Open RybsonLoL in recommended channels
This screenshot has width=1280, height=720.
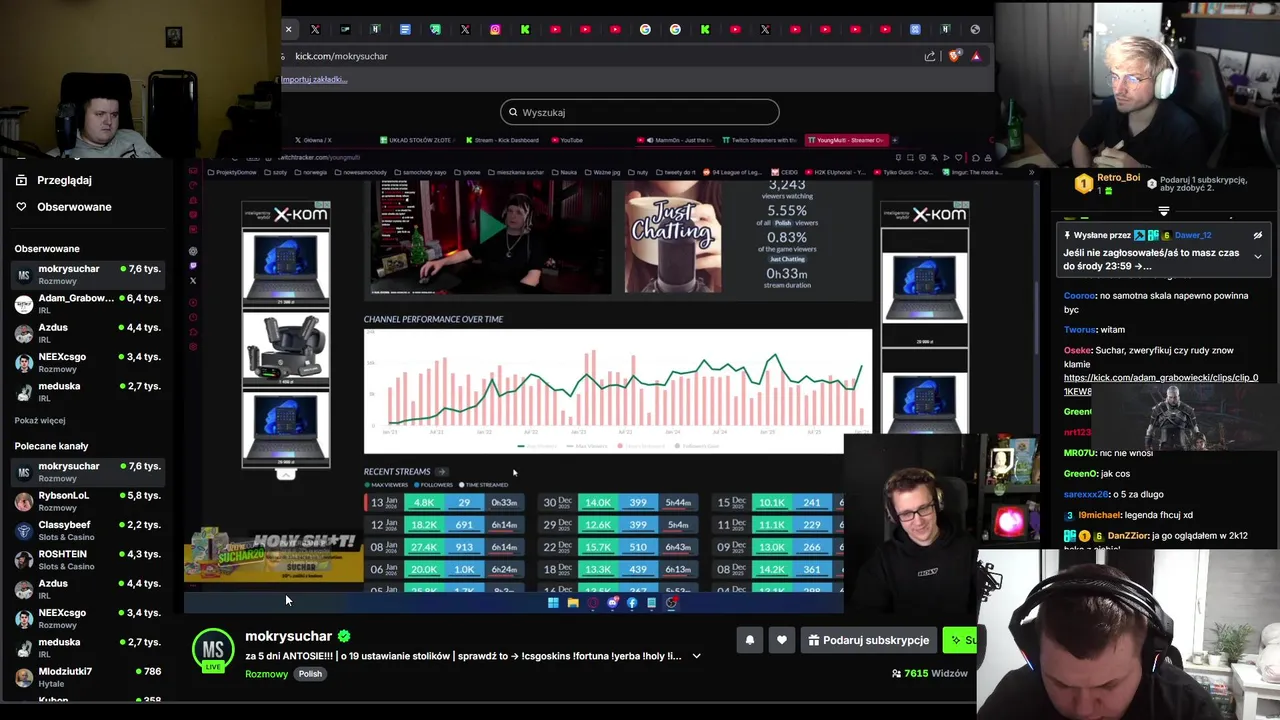(x=88, y=501)
